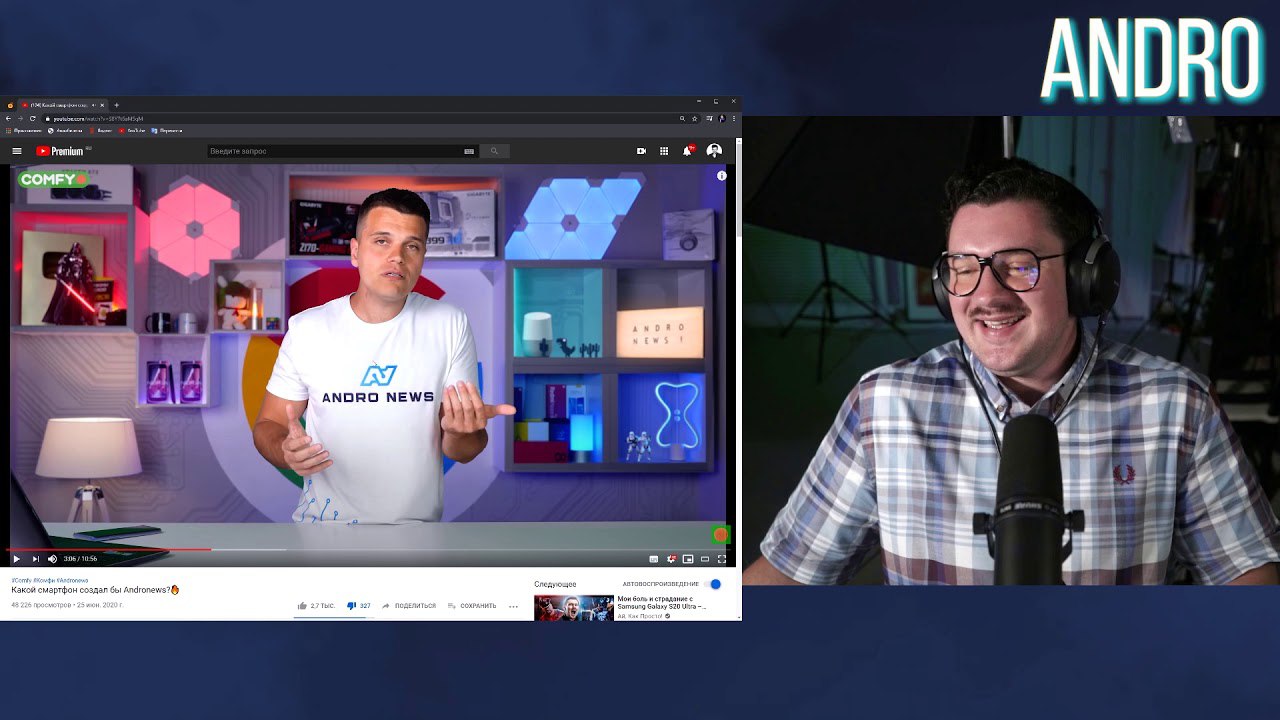Play the video

pos(16,559)
